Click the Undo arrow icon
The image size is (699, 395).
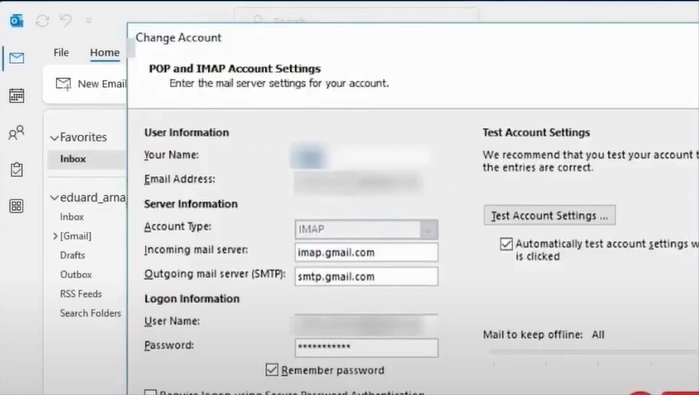pos(66,21)
